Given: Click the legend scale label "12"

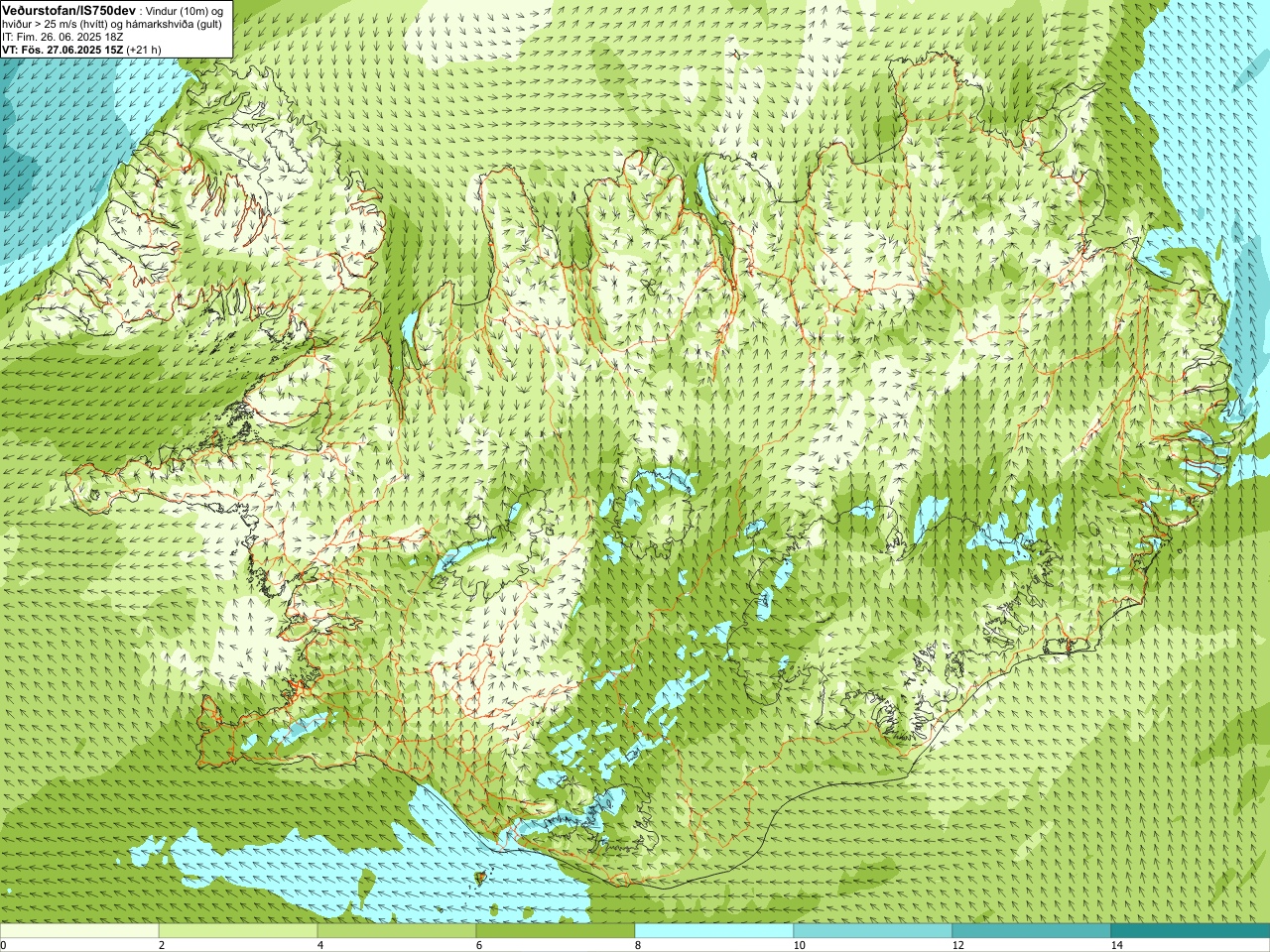Looking at the screenshot, I should tap(957, 945).
